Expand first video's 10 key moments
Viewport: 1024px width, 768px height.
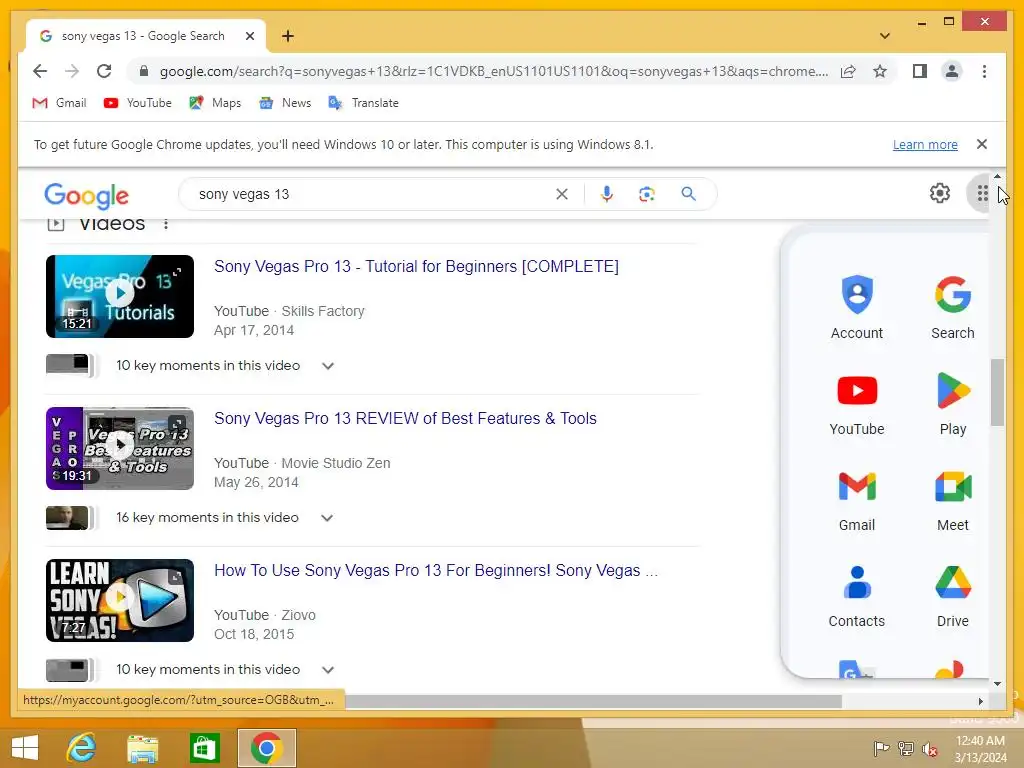(x=328, y=366)
